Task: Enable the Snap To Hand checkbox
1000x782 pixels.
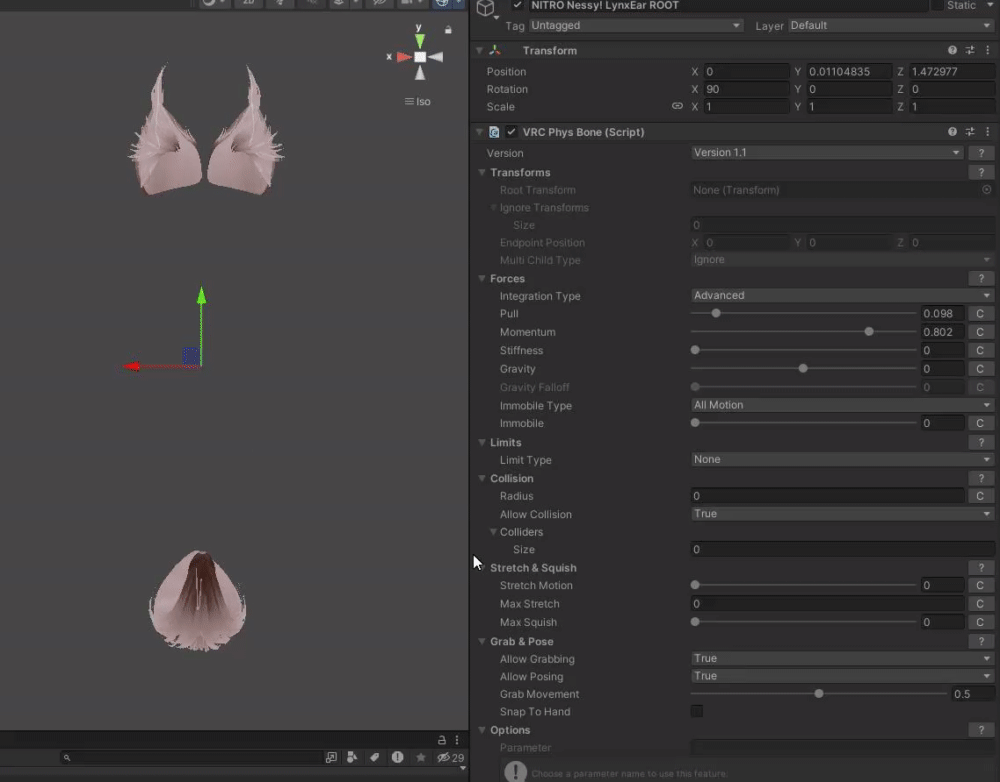Action: (697, 711)
